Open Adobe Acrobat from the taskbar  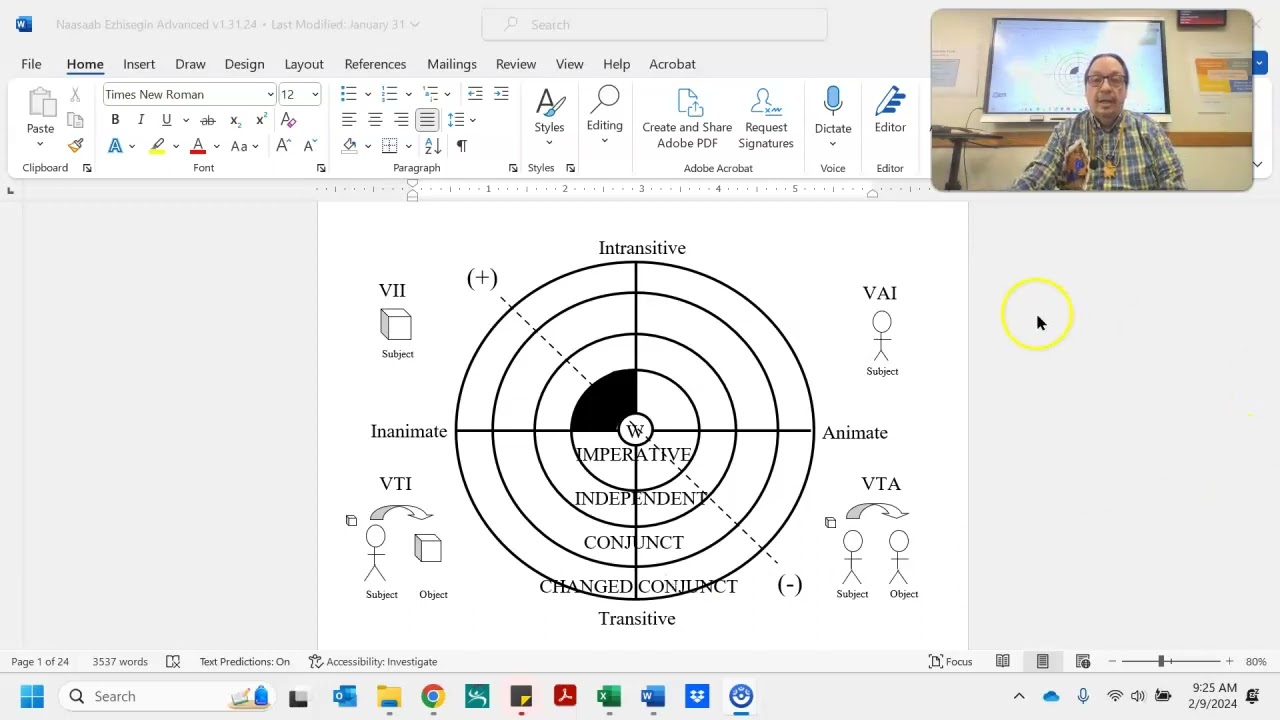pos(565,696)
